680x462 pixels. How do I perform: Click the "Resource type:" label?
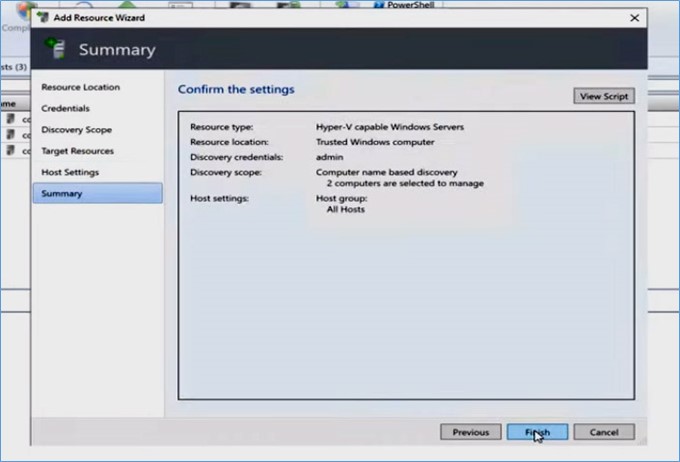point(222,127)
